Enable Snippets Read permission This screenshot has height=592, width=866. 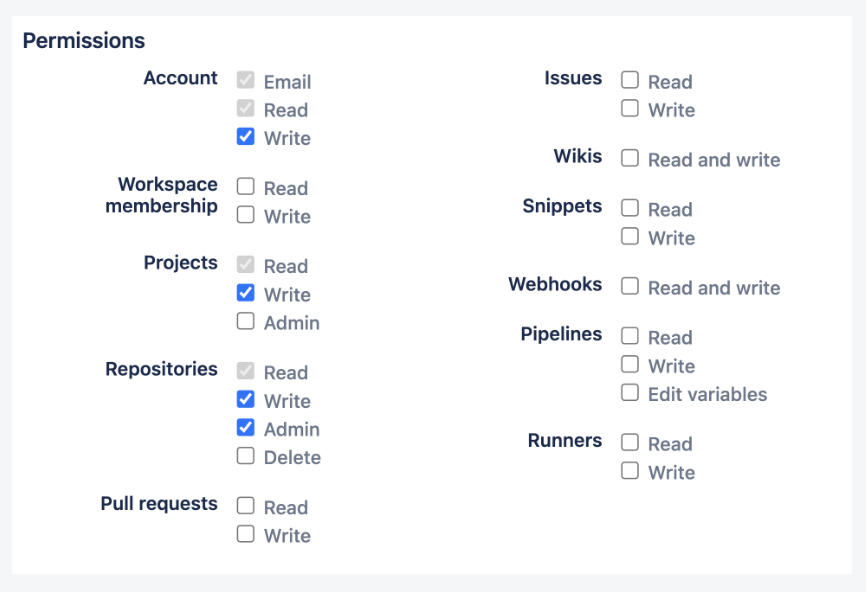[629, 209]
